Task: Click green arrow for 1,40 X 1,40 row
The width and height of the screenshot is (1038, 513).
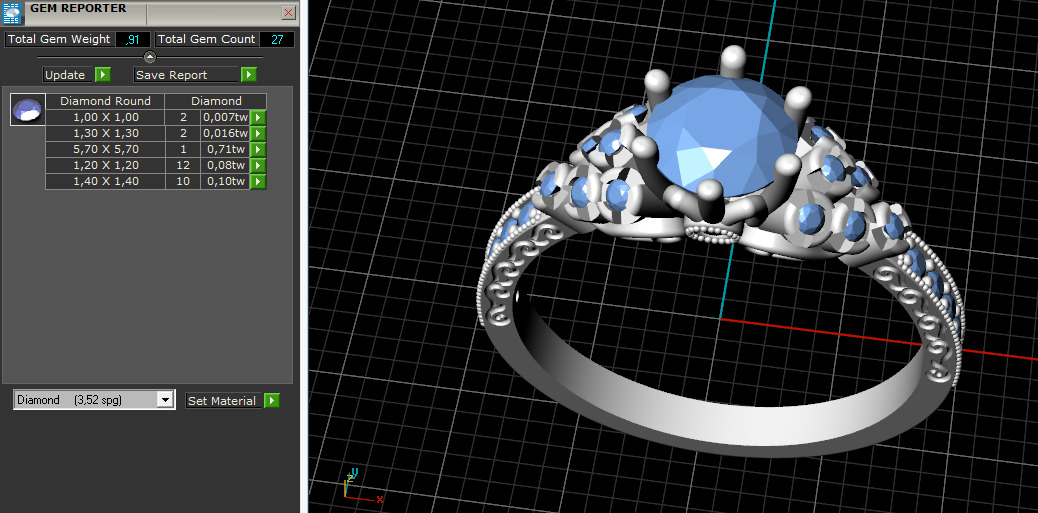Action: [x=258, y=181]
